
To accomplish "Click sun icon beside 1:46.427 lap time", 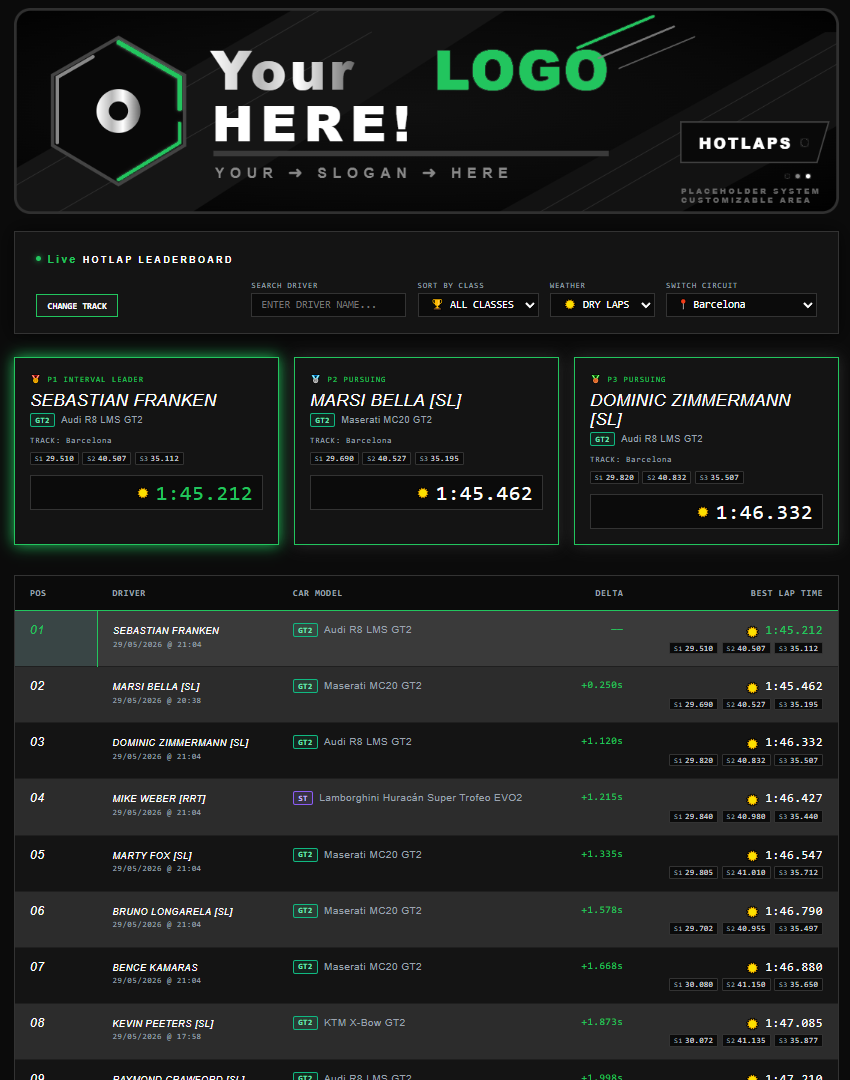I will pyautogui.click(x=752, y=800).
